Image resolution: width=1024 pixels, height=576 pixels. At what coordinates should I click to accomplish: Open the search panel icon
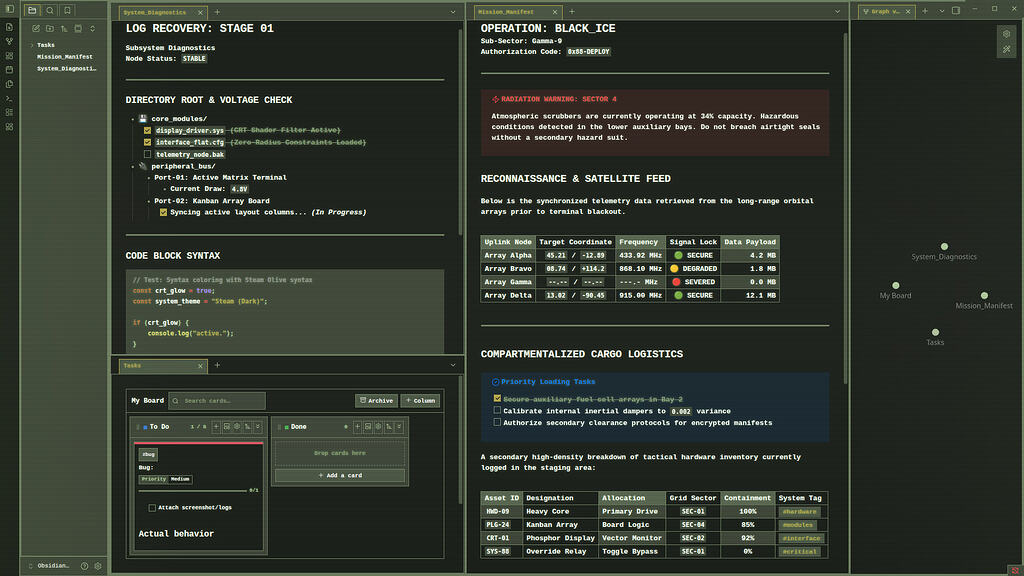50,10
